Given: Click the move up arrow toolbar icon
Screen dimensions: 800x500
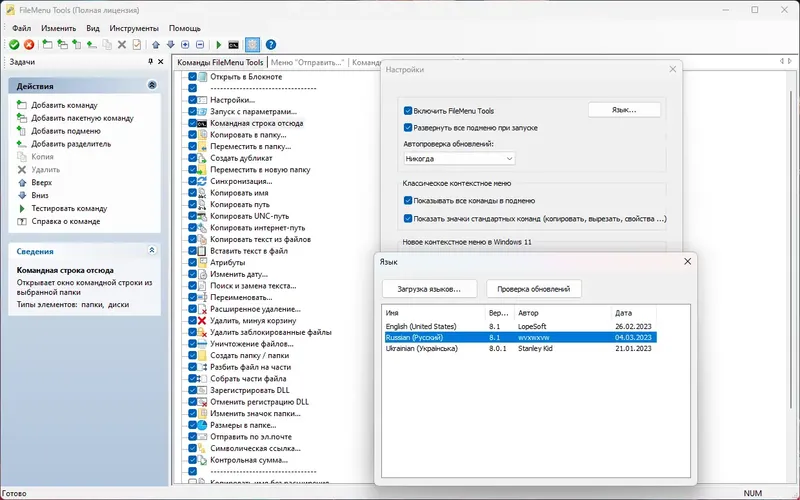Looking at the screenshot, I should coord(156,45).
